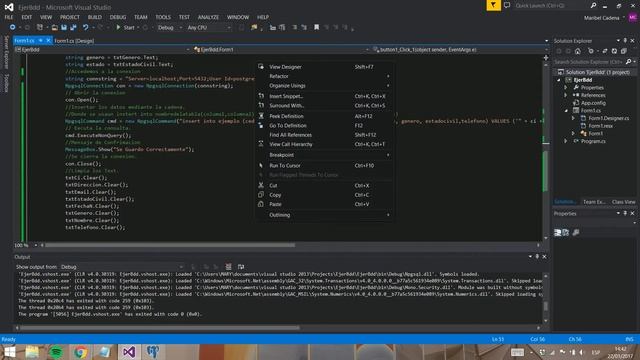Click the Save All toolbar icon
The image size is (640, 360).
[x=73, y=27]
